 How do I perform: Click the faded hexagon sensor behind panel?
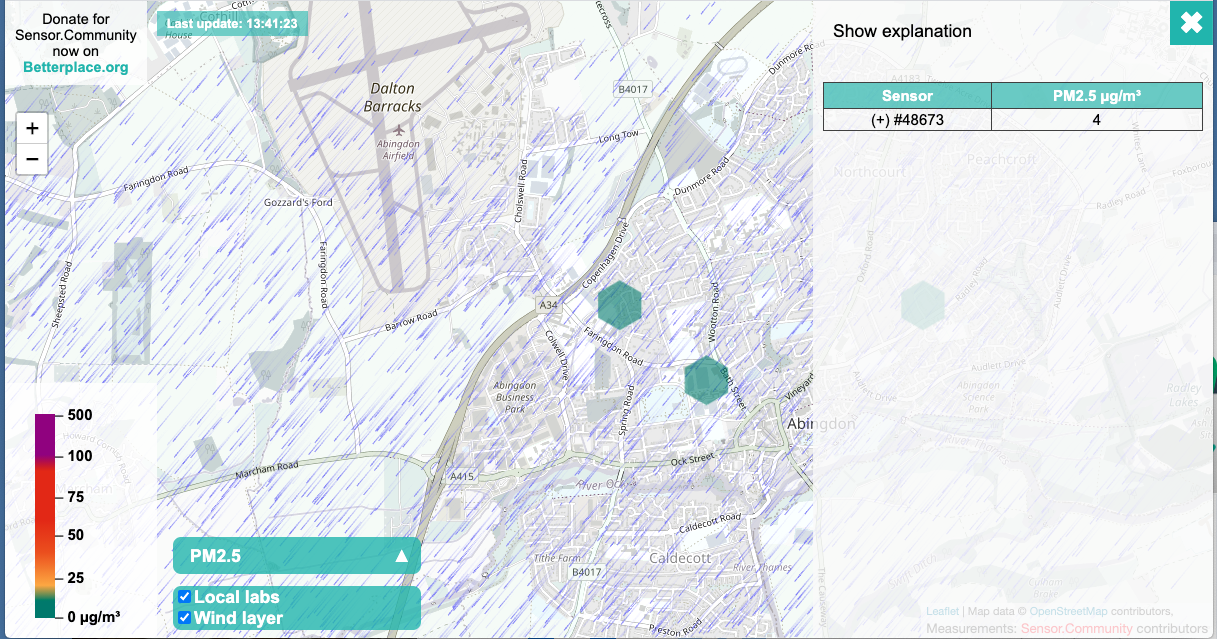pos(922,305)
